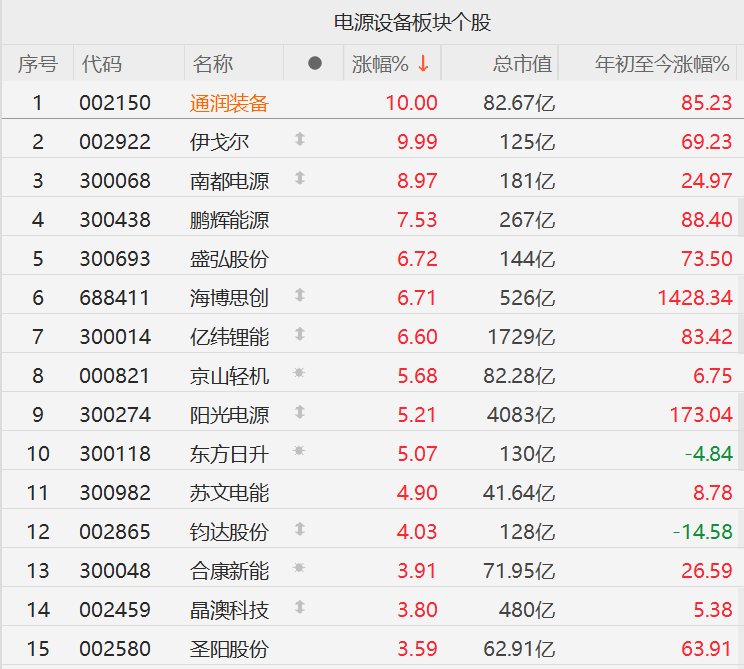Click the 代码 column header

coord(102,64)
